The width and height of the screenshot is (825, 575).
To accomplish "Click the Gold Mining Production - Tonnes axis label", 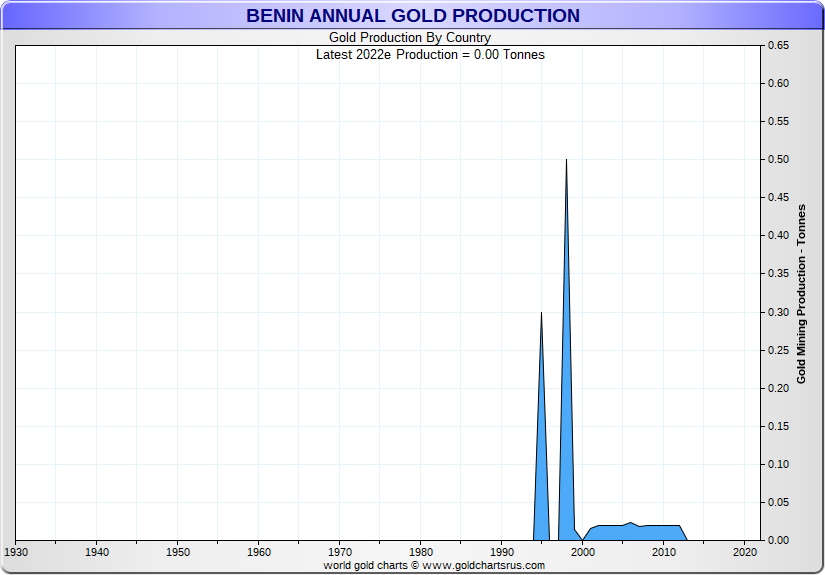I will 801,294.
